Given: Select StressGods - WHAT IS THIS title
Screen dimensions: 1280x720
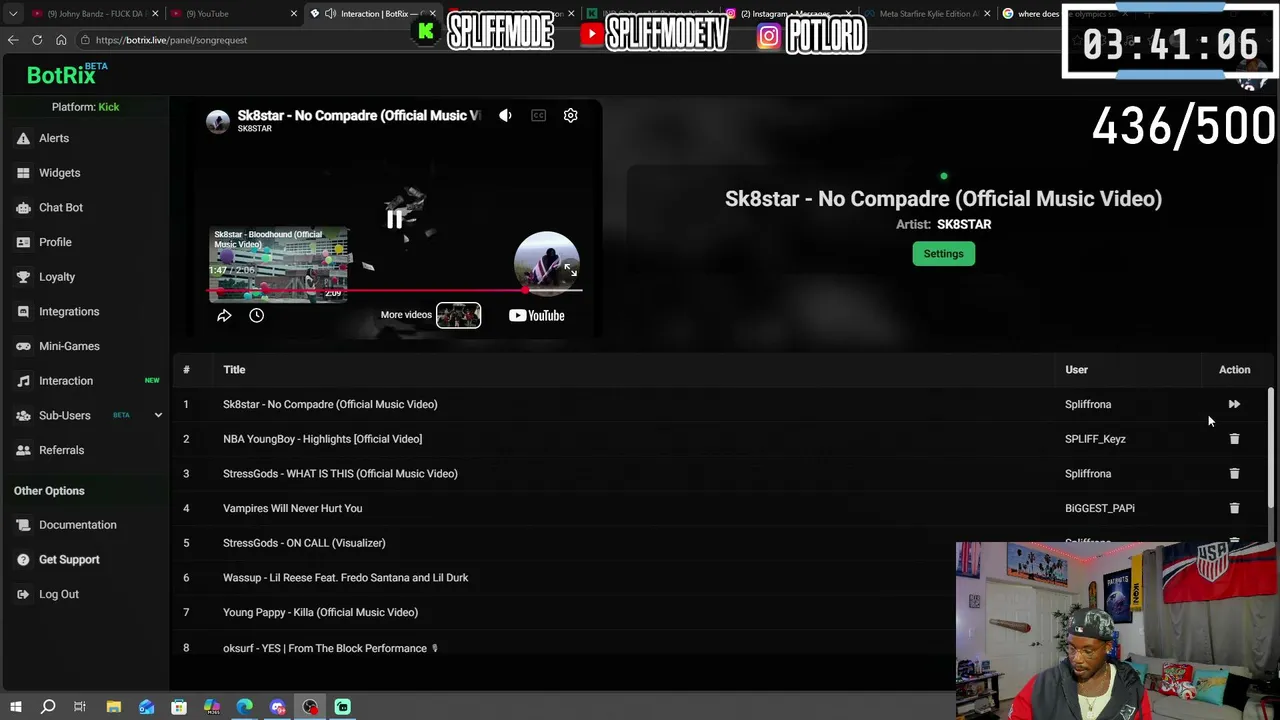Looking at the screenshot, I should [340, 474].
